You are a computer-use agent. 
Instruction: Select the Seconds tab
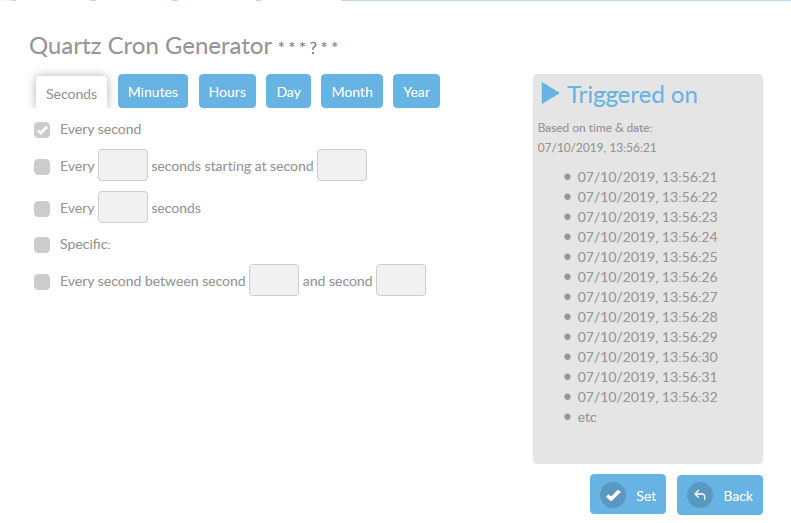72,94
